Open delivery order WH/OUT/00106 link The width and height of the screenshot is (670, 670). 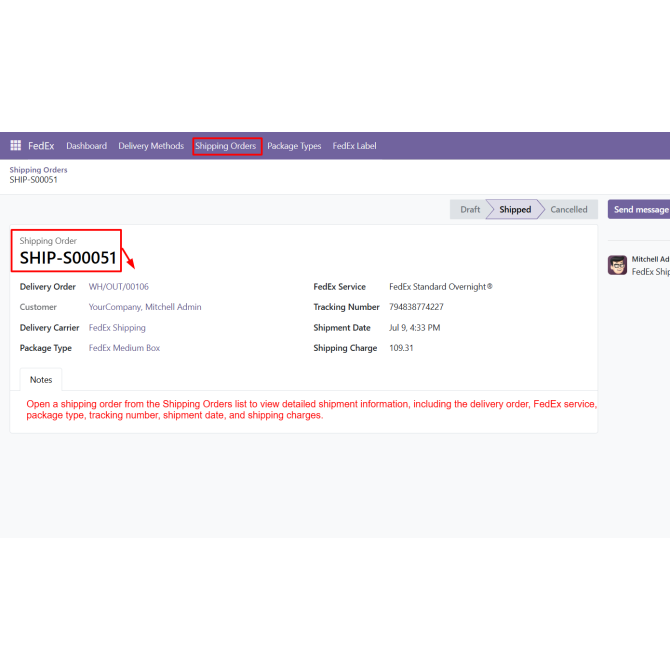[119, 287]
